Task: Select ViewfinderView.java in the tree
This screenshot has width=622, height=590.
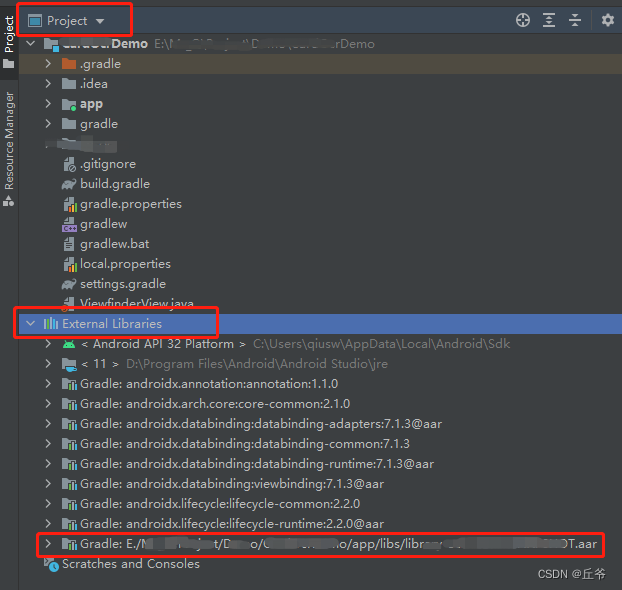Action: click(137, 303)
